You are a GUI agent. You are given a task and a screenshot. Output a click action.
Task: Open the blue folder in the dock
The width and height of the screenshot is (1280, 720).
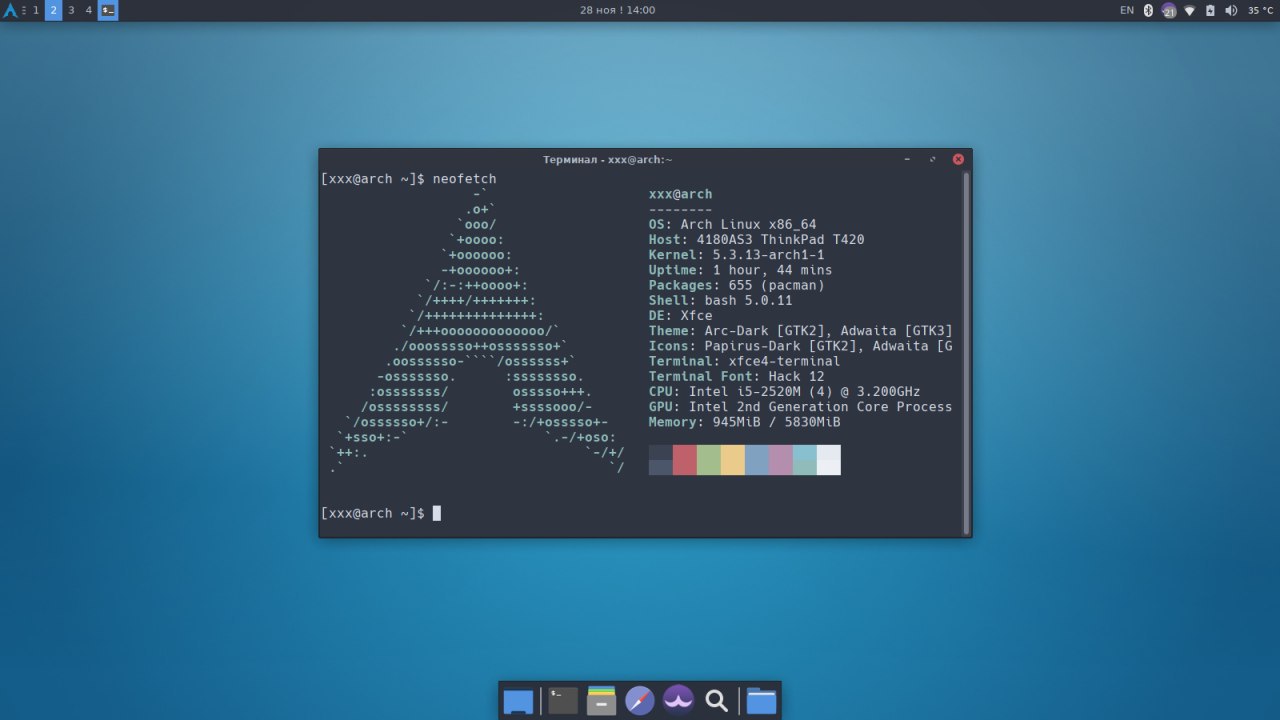click(x=761, y=701)
